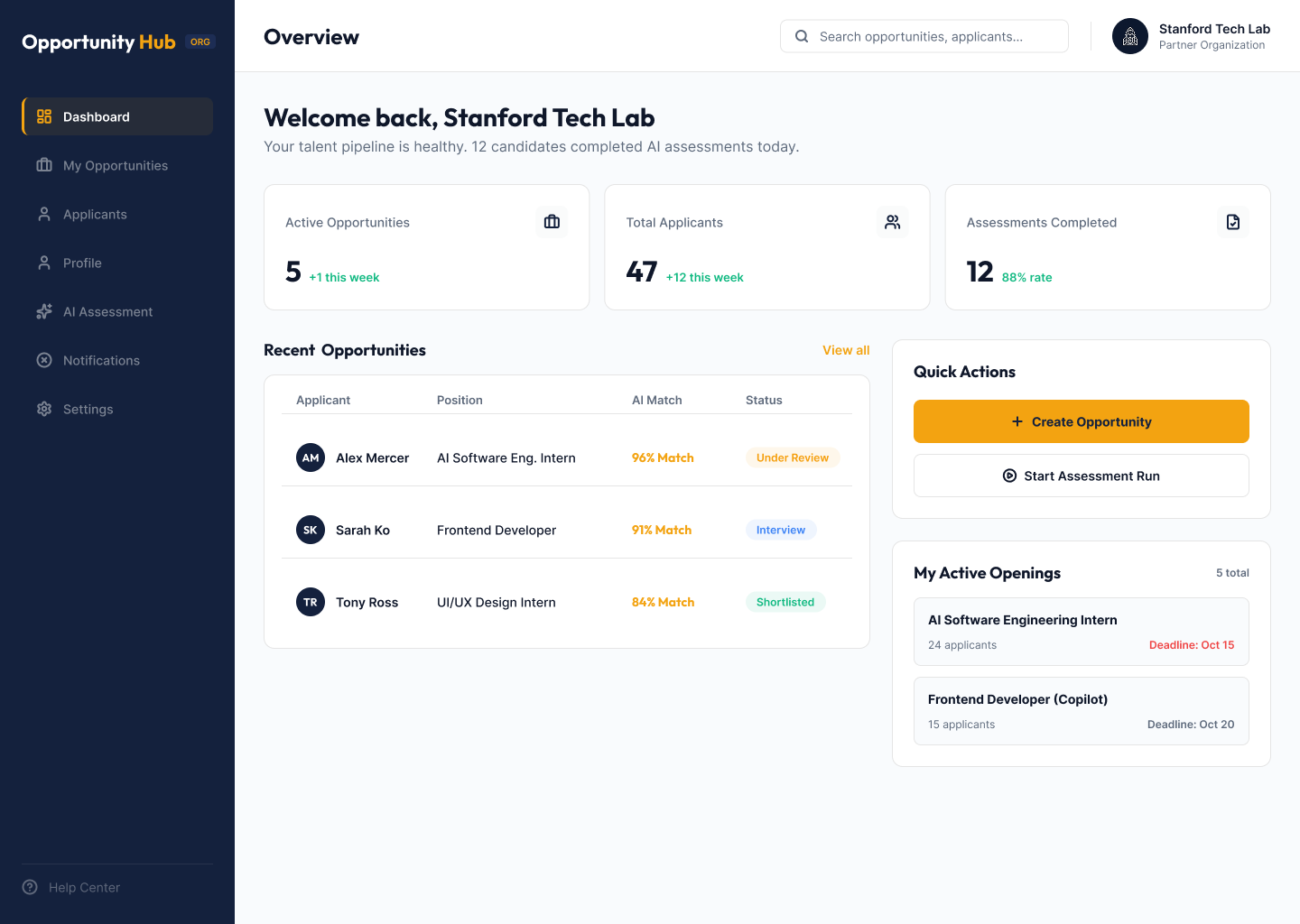
Task: Click the Help Center question mark icon
Action: click(x=30, y=887)
